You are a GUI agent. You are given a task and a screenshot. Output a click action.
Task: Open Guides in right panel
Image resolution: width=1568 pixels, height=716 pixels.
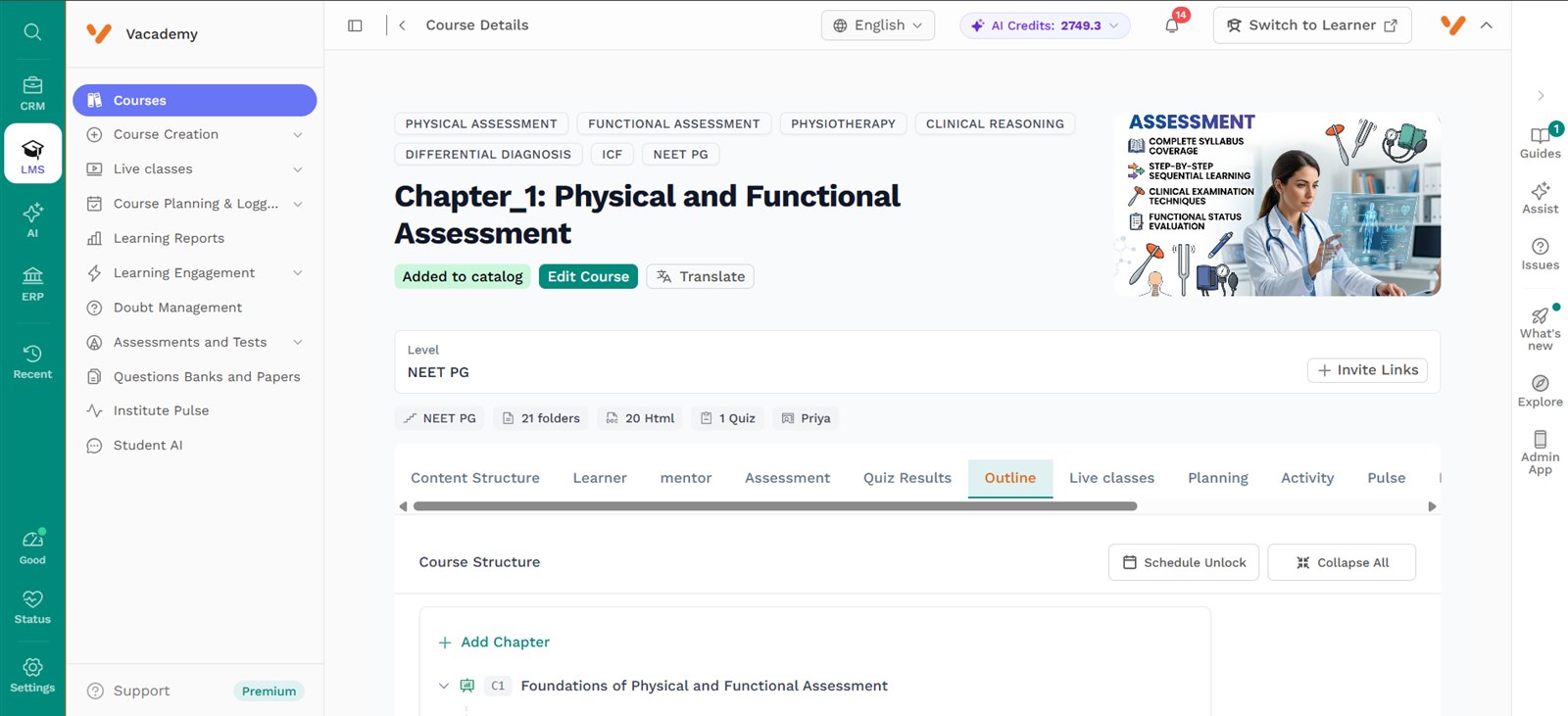tap(1541, 142)
